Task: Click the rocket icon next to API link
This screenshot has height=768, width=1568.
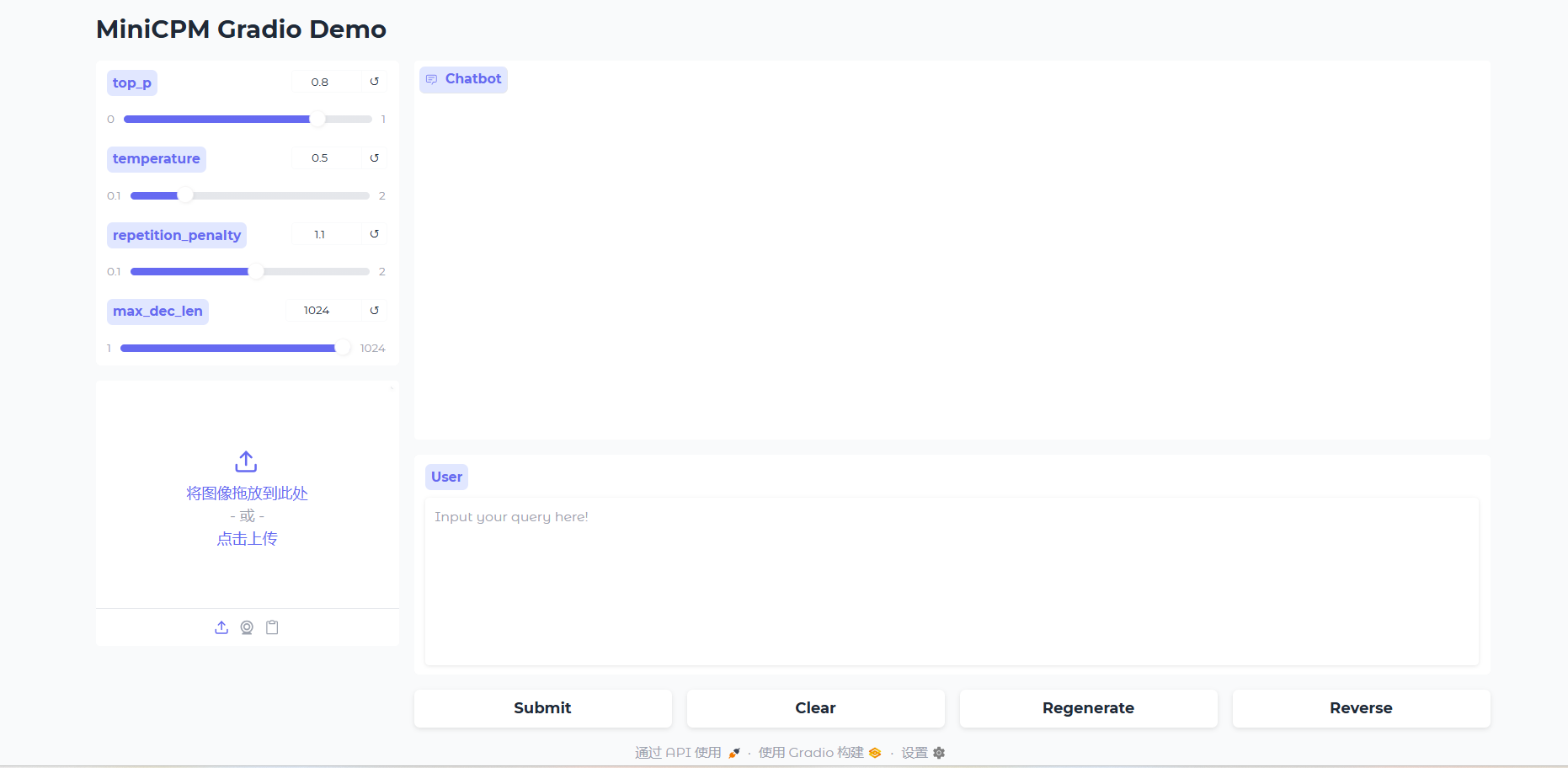Action: (734, 753)
